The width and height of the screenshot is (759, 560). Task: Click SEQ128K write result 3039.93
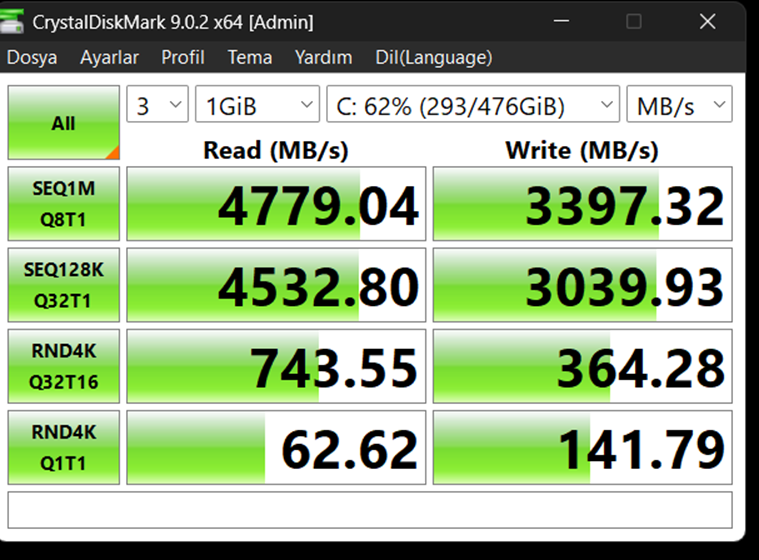583,285
